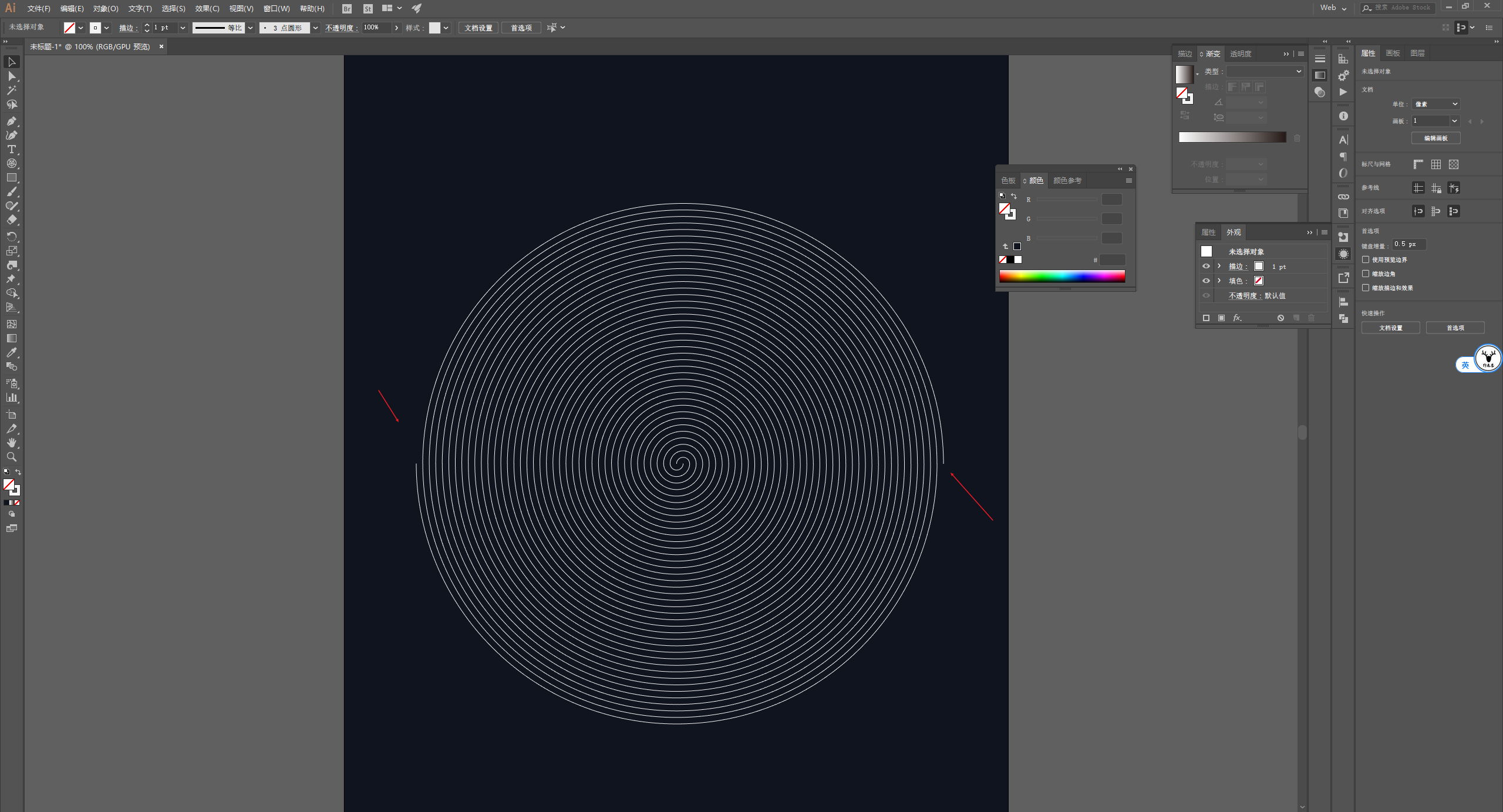Select the Zoom tool
1503x812 pixels.
(11, 457)
